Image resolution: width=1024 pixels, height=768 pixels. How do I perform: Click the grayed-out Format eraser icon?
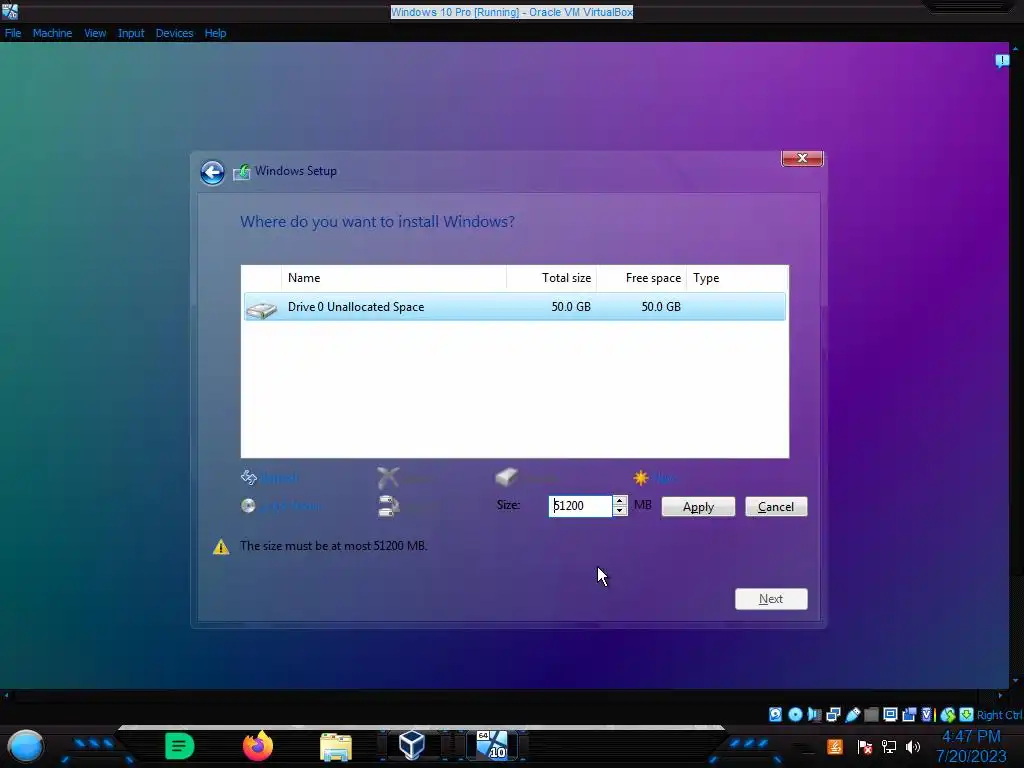pyautogui.click(x=506, y=477)
